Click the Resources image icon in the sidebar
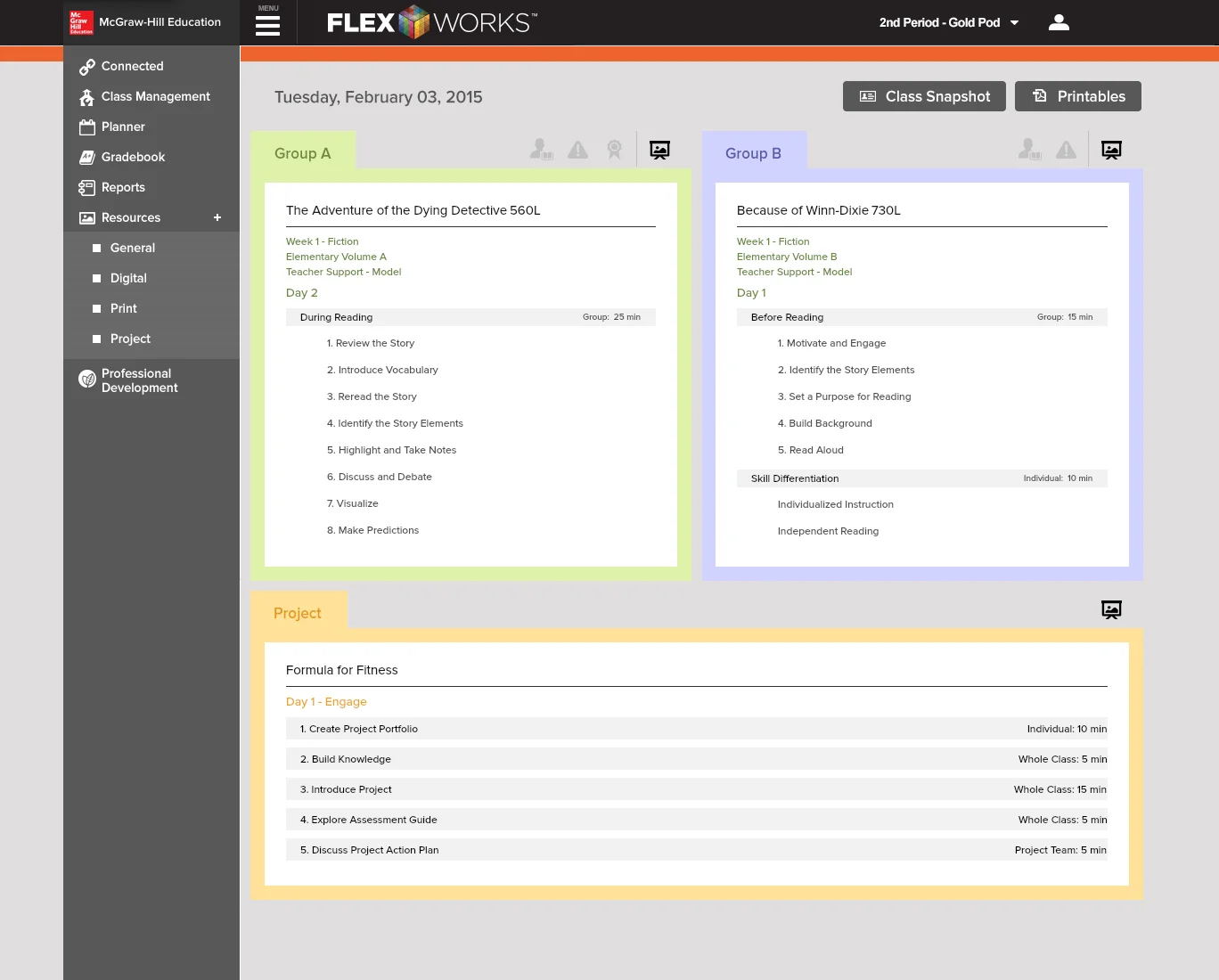1219x980 pixels. (87, 218)
